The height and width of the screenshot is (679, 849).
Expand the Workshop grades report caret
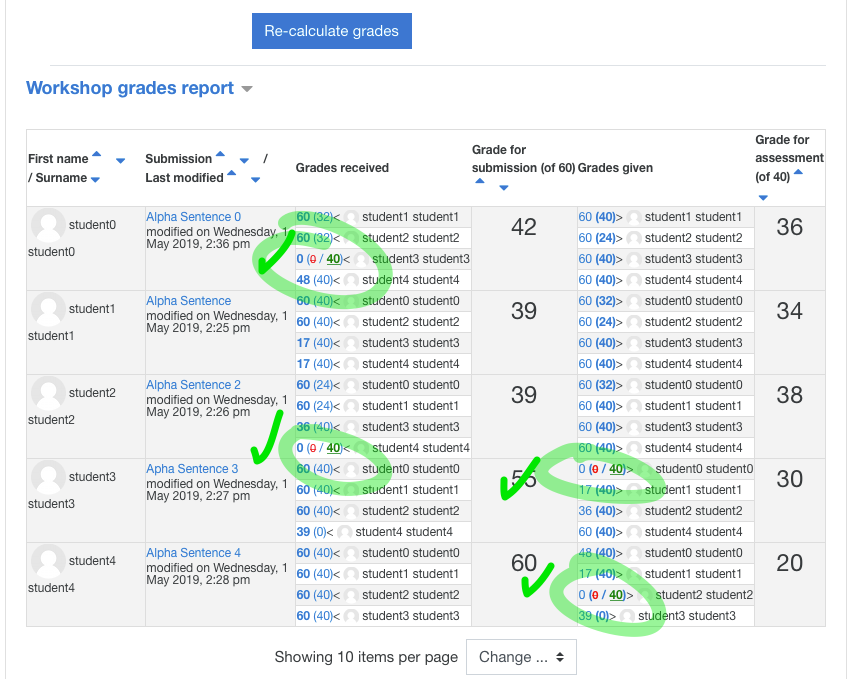247,89
